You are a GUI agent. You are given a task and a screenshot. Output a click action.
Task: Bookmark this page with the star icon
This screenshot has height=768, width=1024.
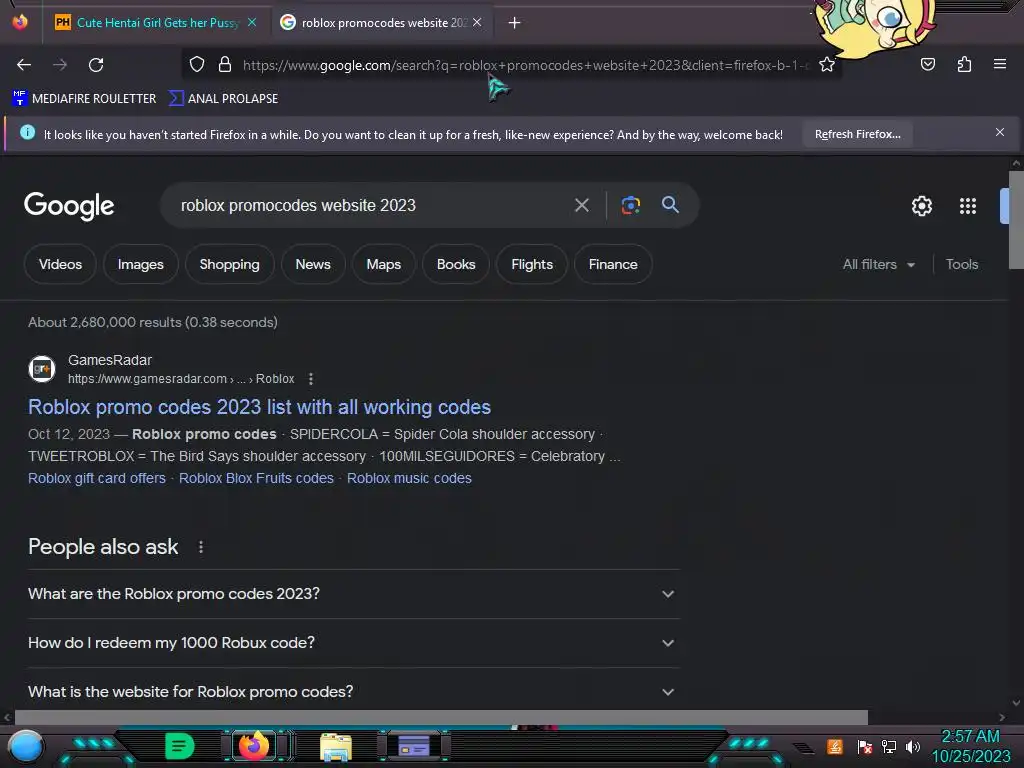click(827, 65)
